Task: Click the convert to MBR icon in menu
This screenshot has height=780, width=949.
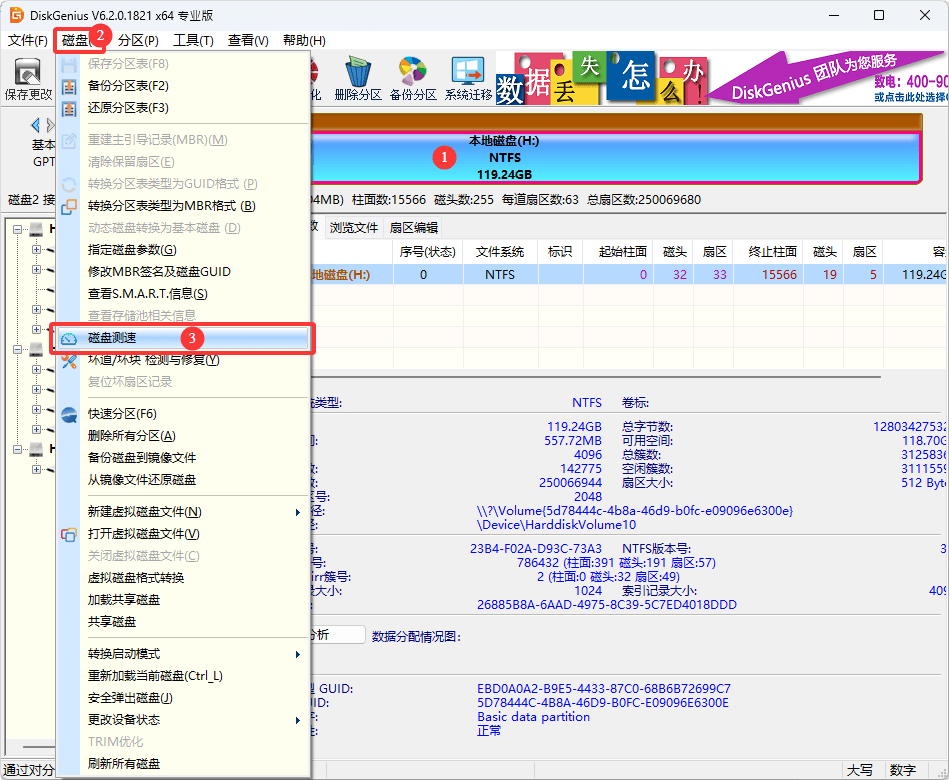Action: point(70,206)
